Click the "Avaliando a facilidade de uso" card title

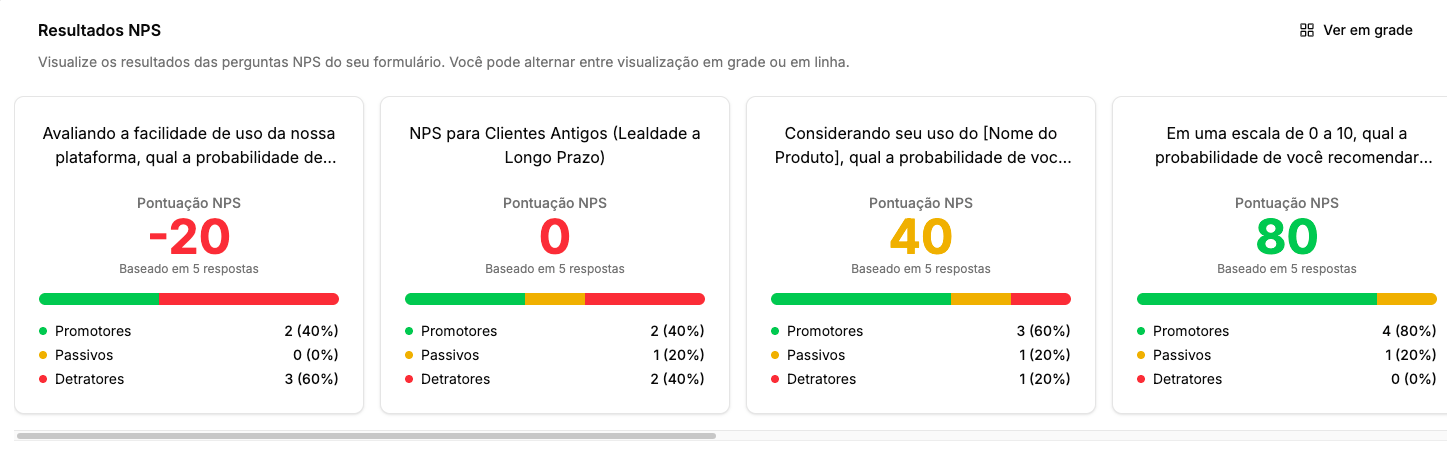[x=189, y=145]
